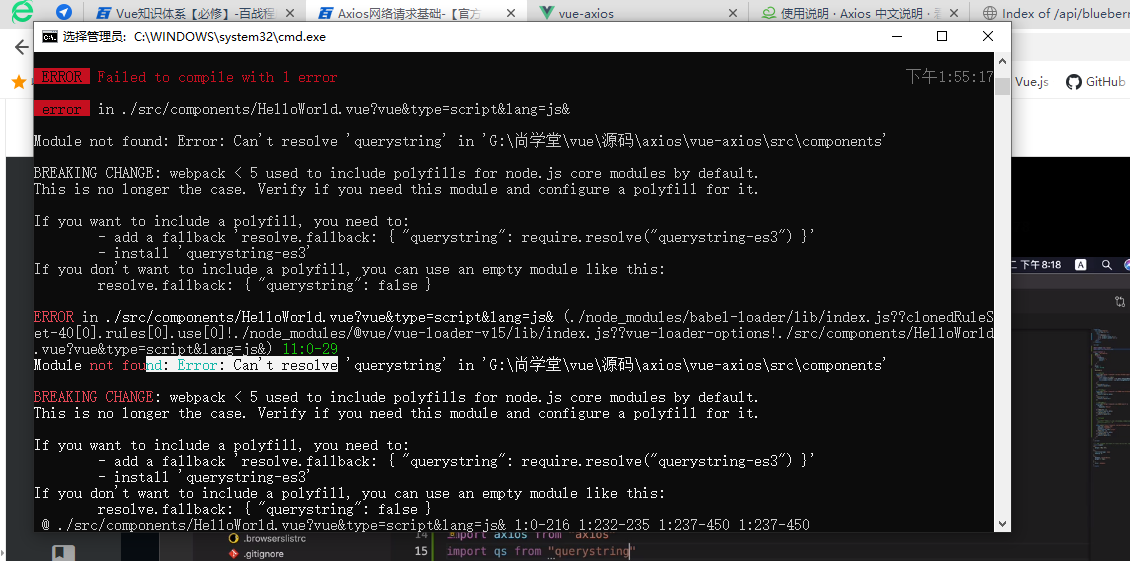
Task: Click the cmd scrollbar down arrow
Action: pyautogui.click(x=1002, y=524)
